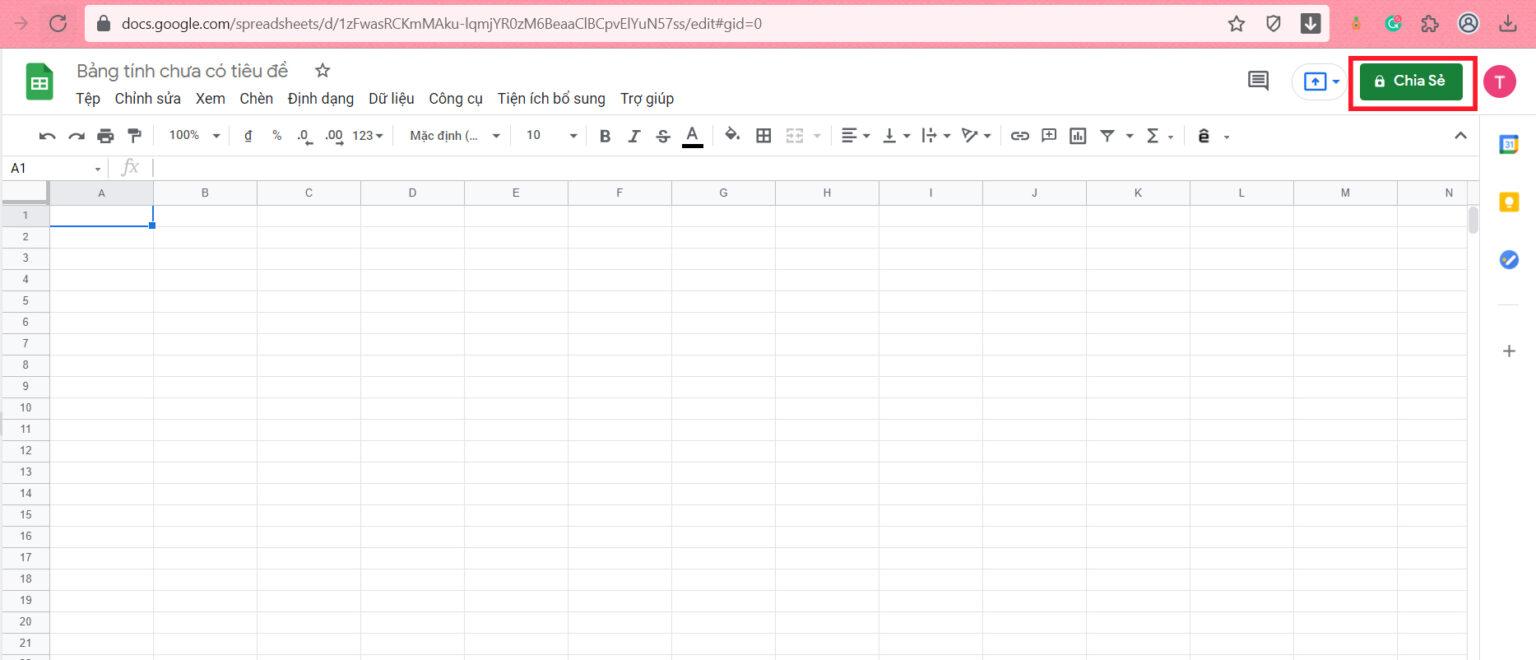The image size is (1536, 660).
Task: Increase decimal places icon
Action: pyautogui.click(x=334, y=136)
